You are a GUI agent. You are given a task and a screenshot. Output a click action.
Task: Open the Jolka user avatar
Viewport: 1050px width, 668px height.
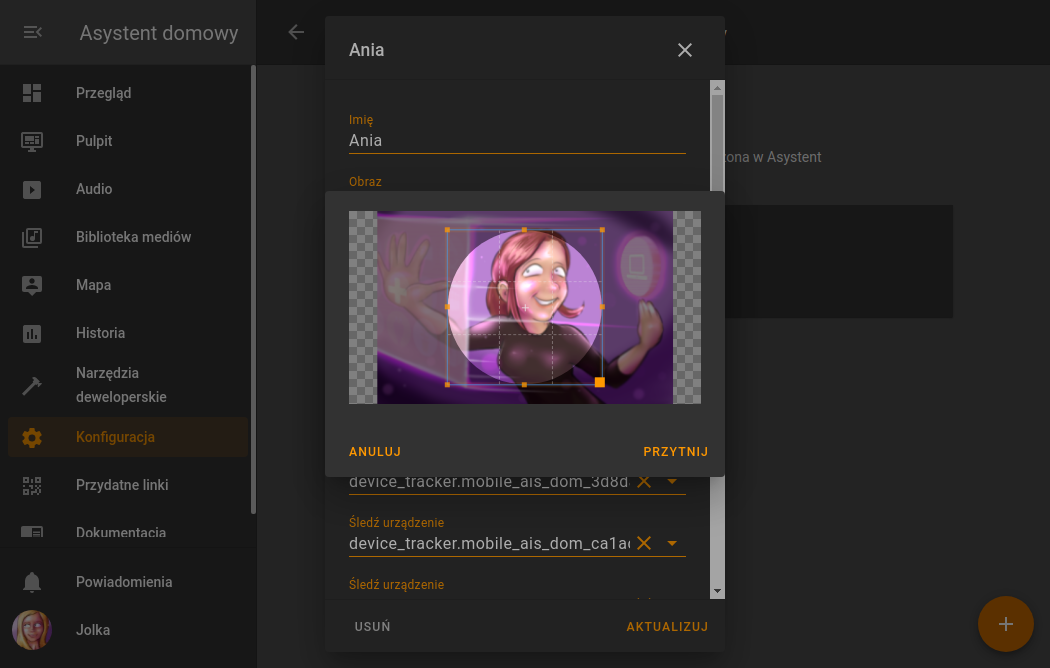(x=31, y=630)
